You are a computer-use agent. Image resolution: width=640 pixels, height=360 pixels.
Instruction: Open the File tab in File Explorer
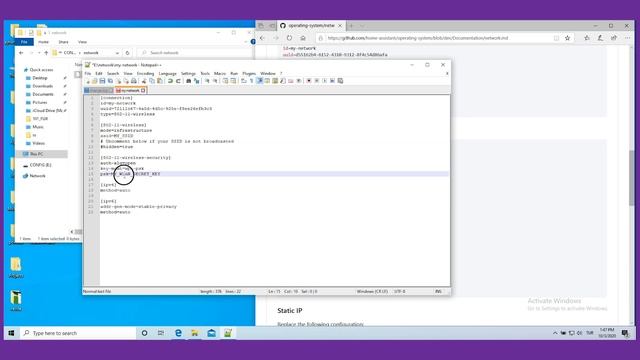[24, 42]
